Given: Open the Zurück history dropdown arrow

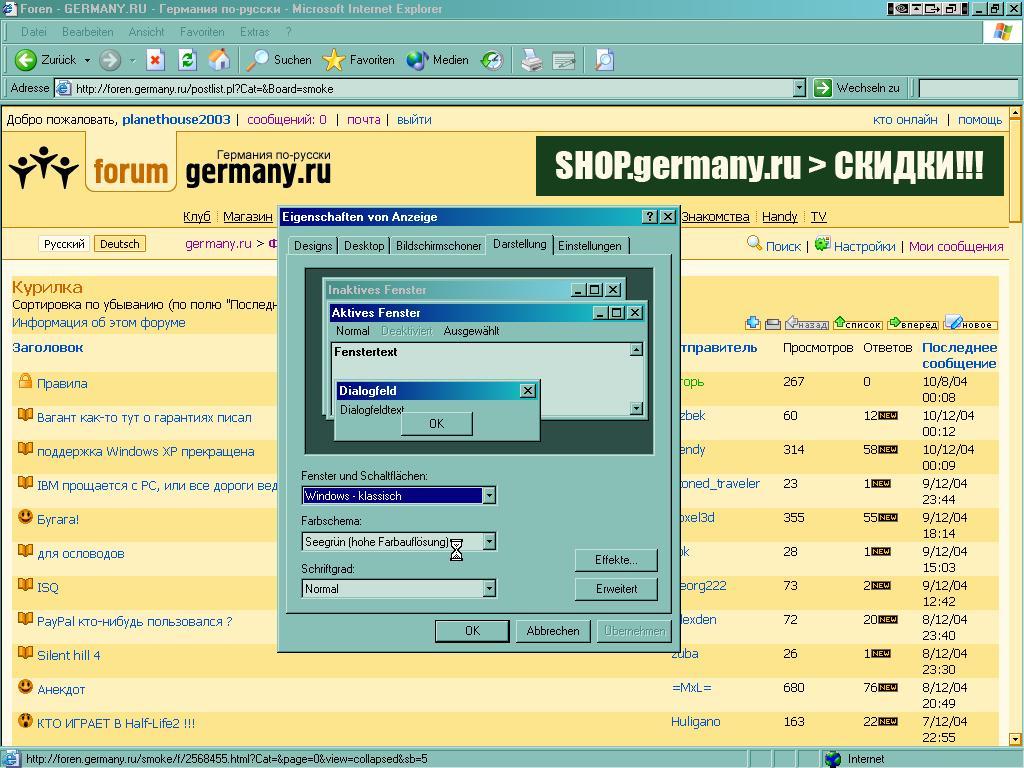Looking at the screenshot, I should [x=87, y=60].
